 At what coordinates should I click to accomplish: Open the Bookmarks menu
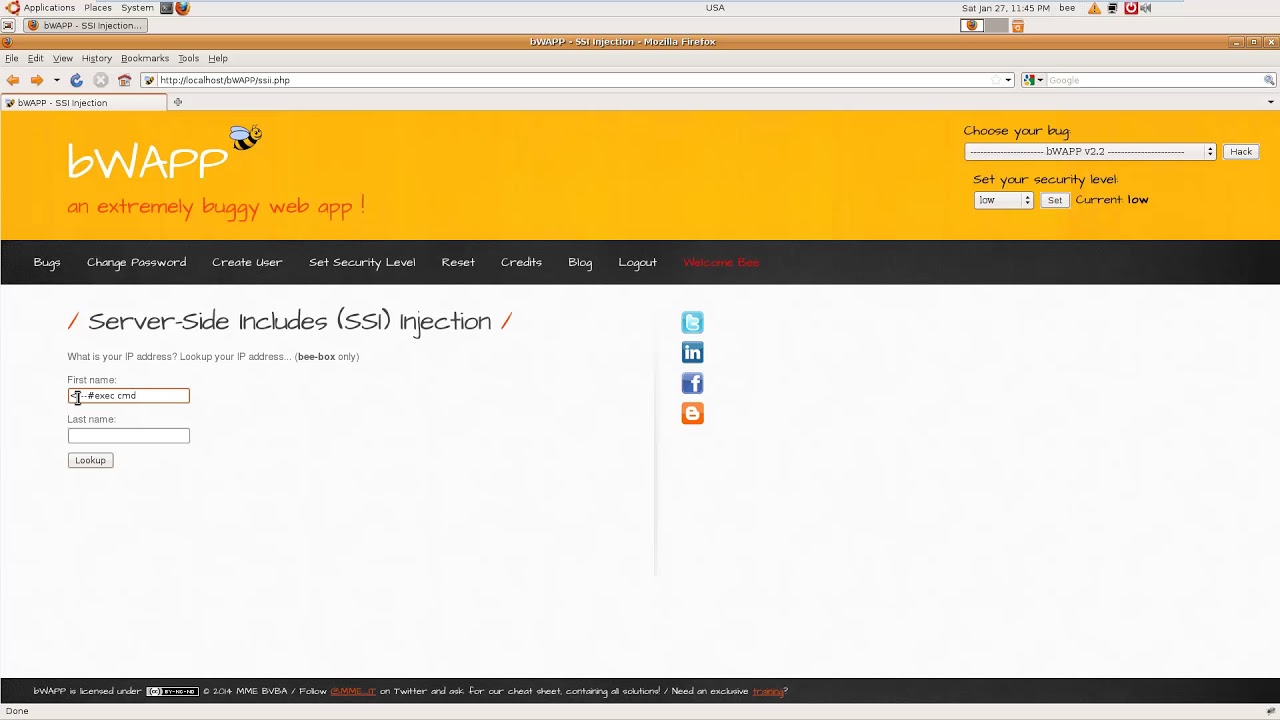click(x=145, y=58)
